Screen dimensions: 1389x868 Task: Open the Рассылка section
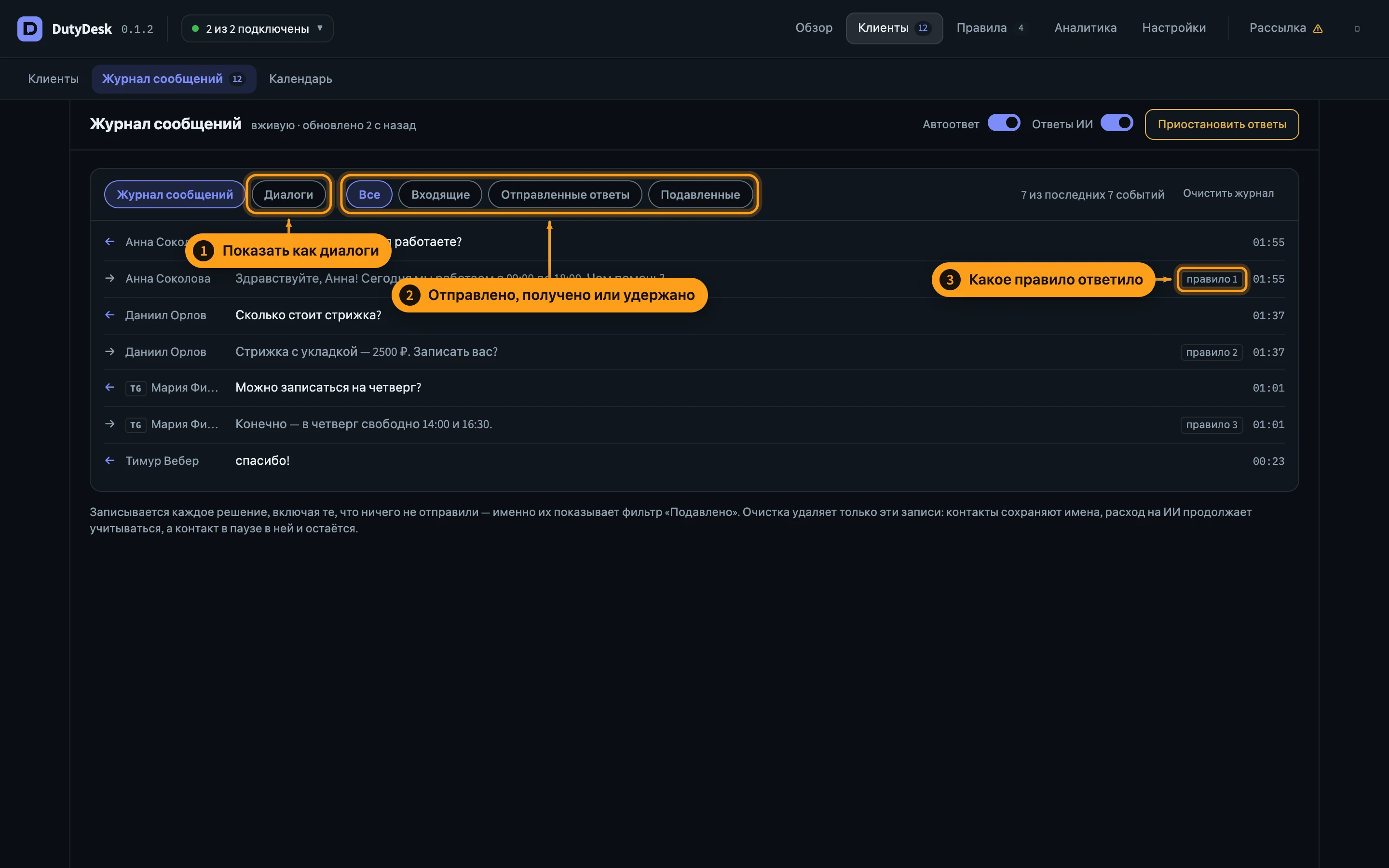point(1286,28)
